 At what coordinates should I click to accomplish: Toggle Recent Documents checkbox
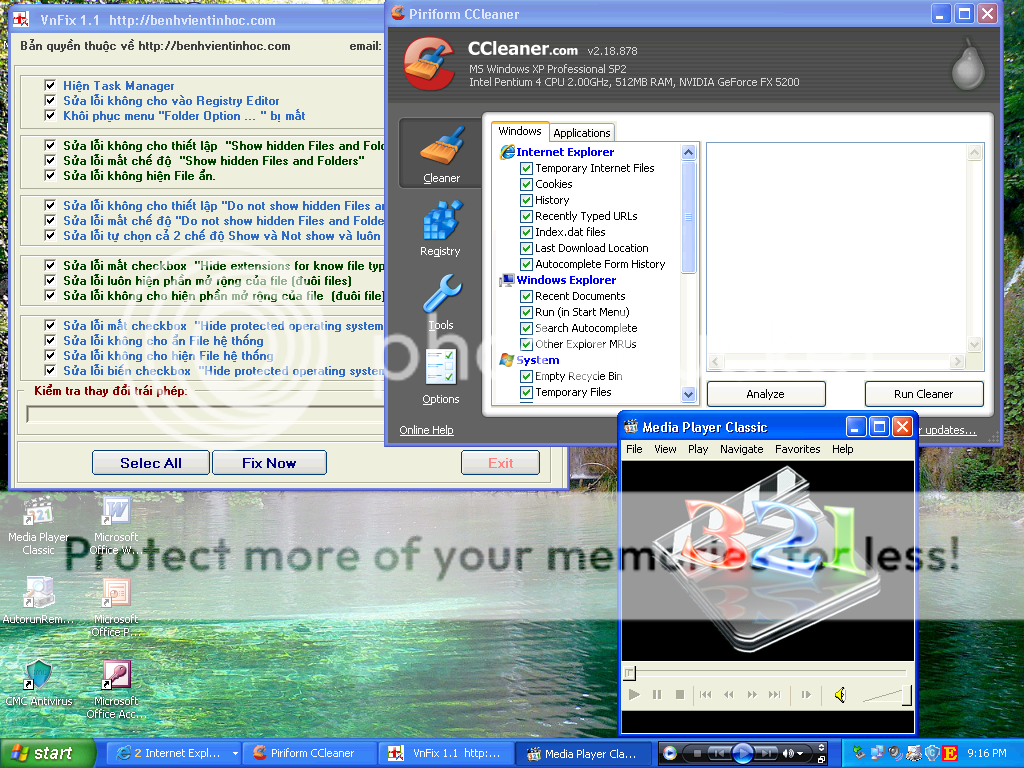click(526, 296)
